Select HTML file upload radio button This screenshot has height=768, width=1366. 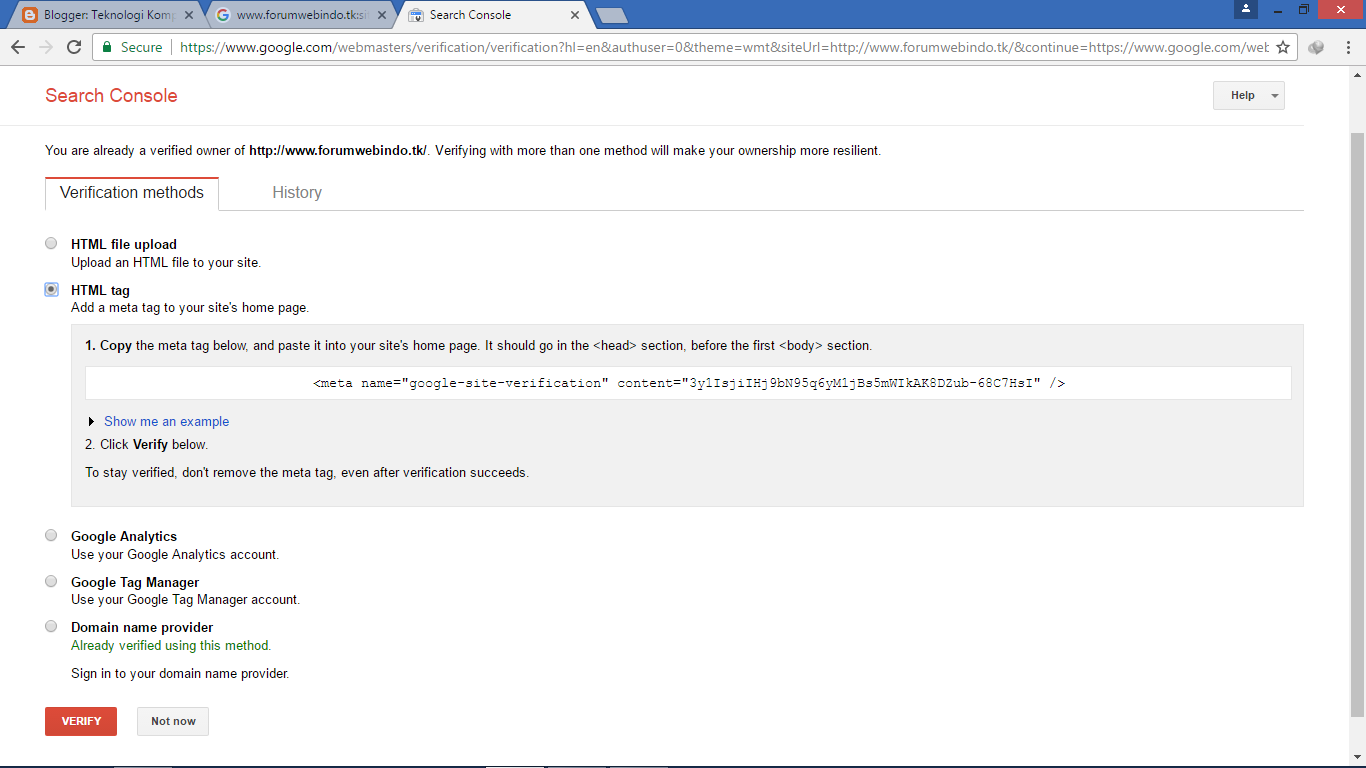coord(51,243)
